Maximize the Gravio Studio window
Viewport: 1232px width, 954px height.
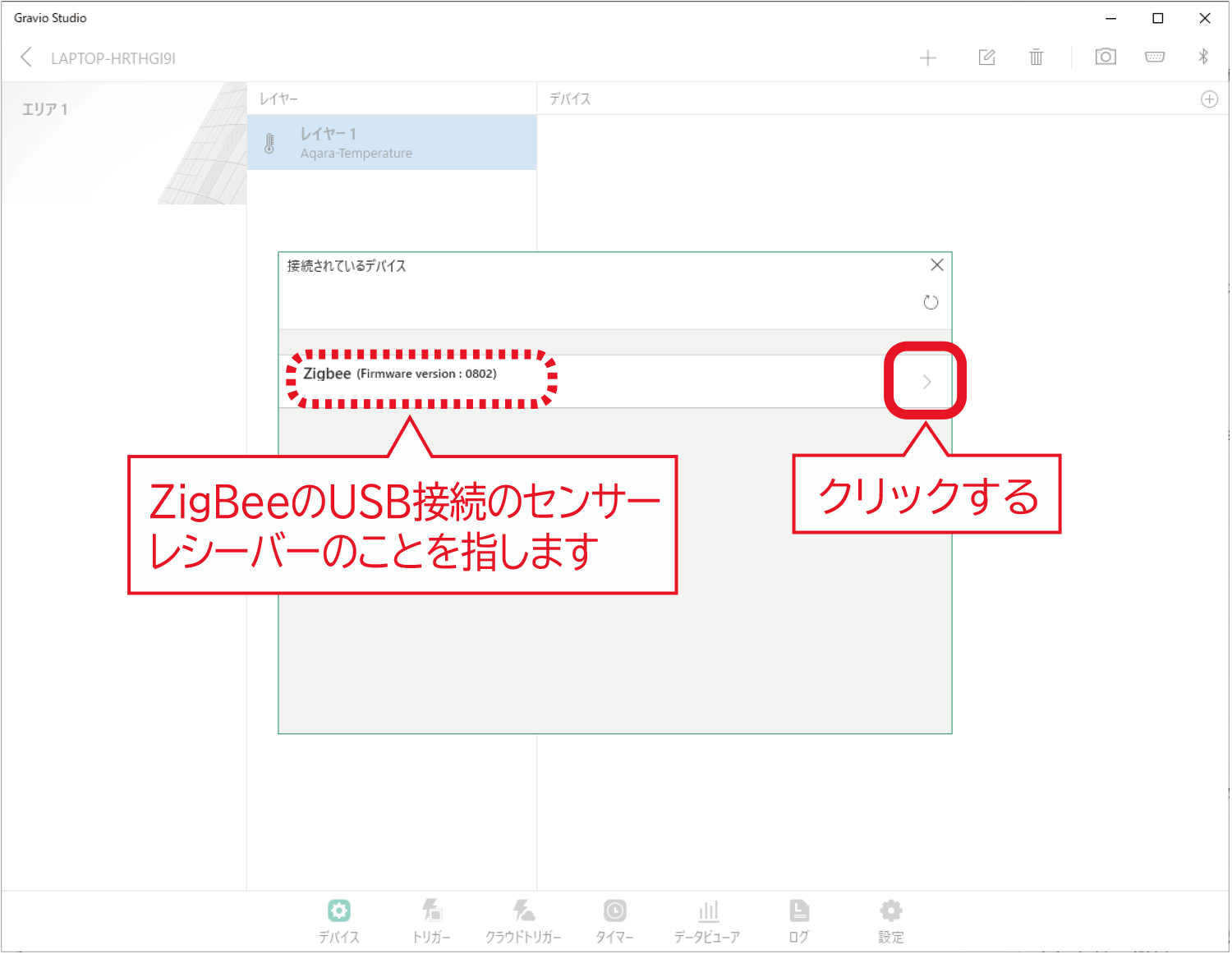1158,18
